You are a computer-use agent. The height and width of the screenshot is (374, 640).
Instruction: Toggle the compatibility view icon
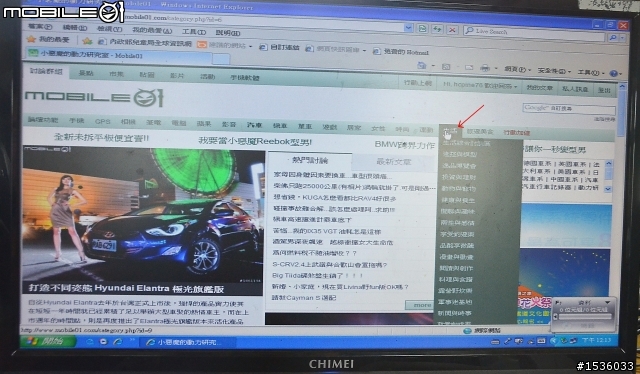click(422, 29)
